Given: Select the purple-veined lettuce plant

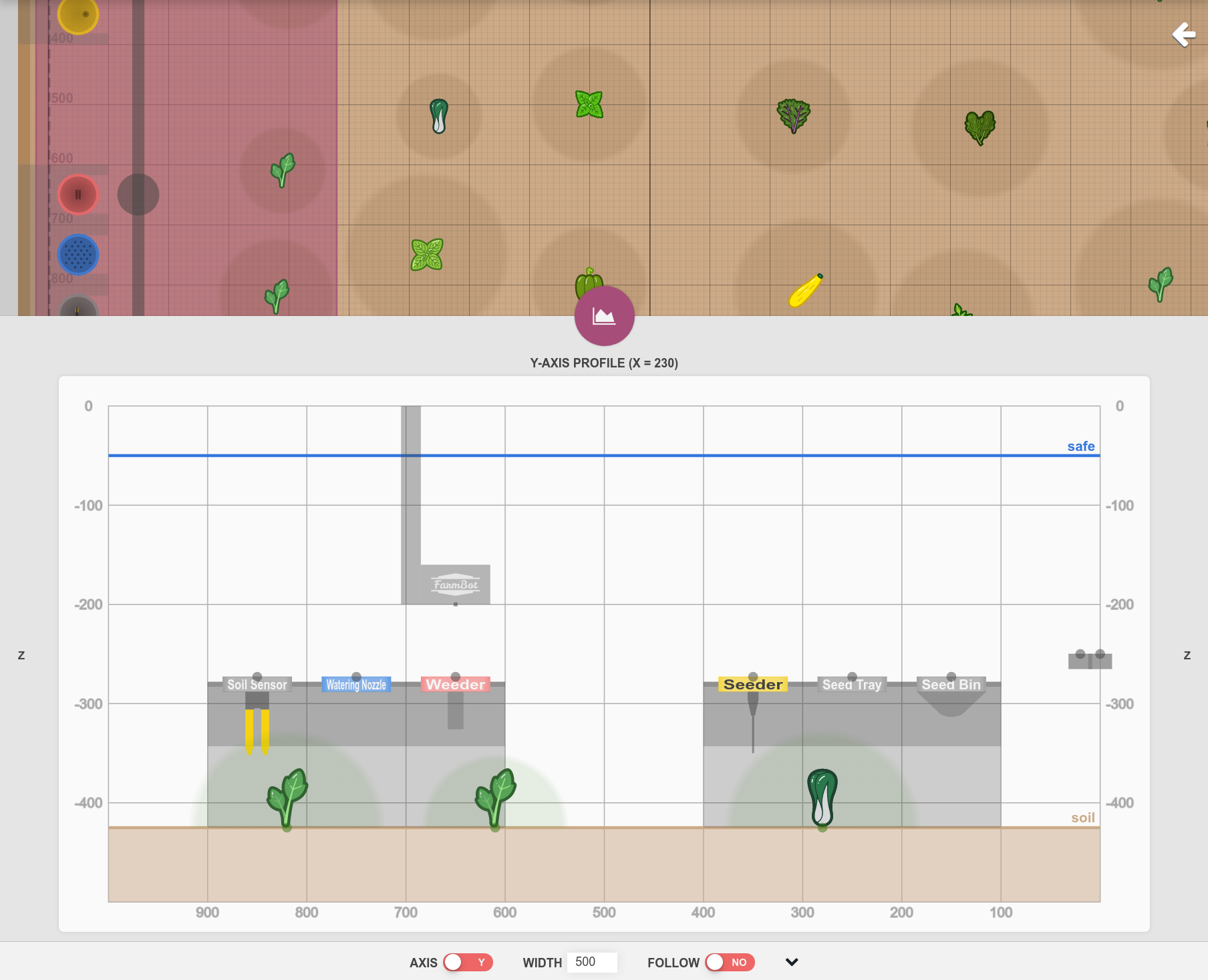Looking at the screenshot, I should pyautogui.click(x=793, y=115).
